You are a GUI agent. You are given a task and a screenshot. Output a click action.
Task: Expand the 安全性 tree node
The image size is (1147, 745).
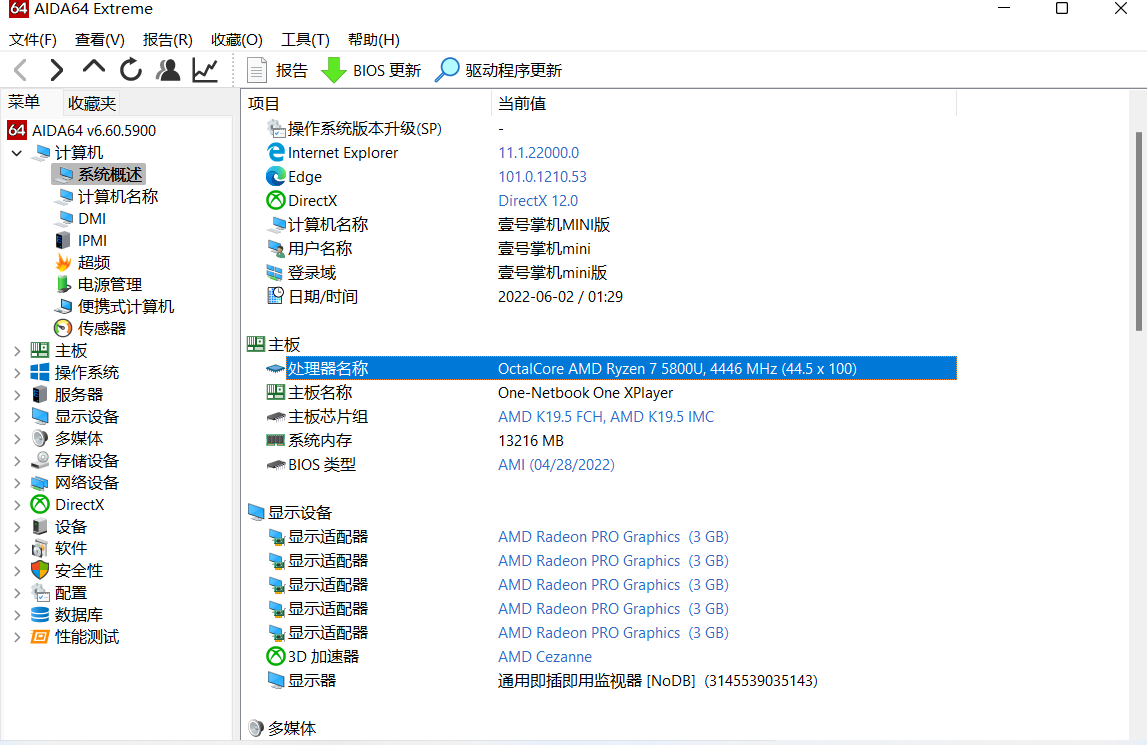(17, 571)
